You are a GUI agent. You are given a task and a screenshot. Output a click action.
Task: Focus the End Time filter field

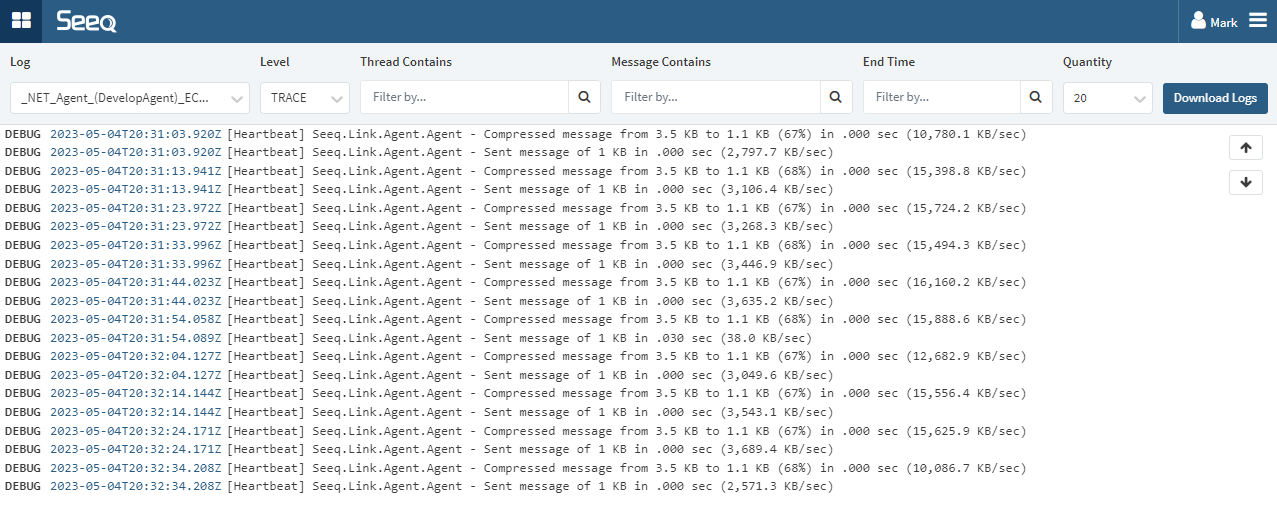pyautogui.click(x=942, y=97)
